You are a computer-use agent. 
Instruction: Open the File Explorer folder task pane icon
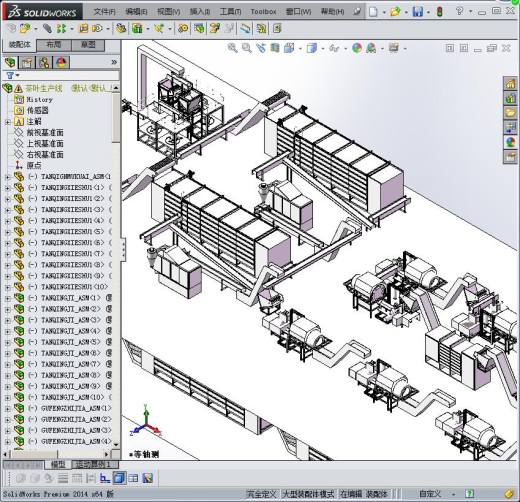point(510,113)
